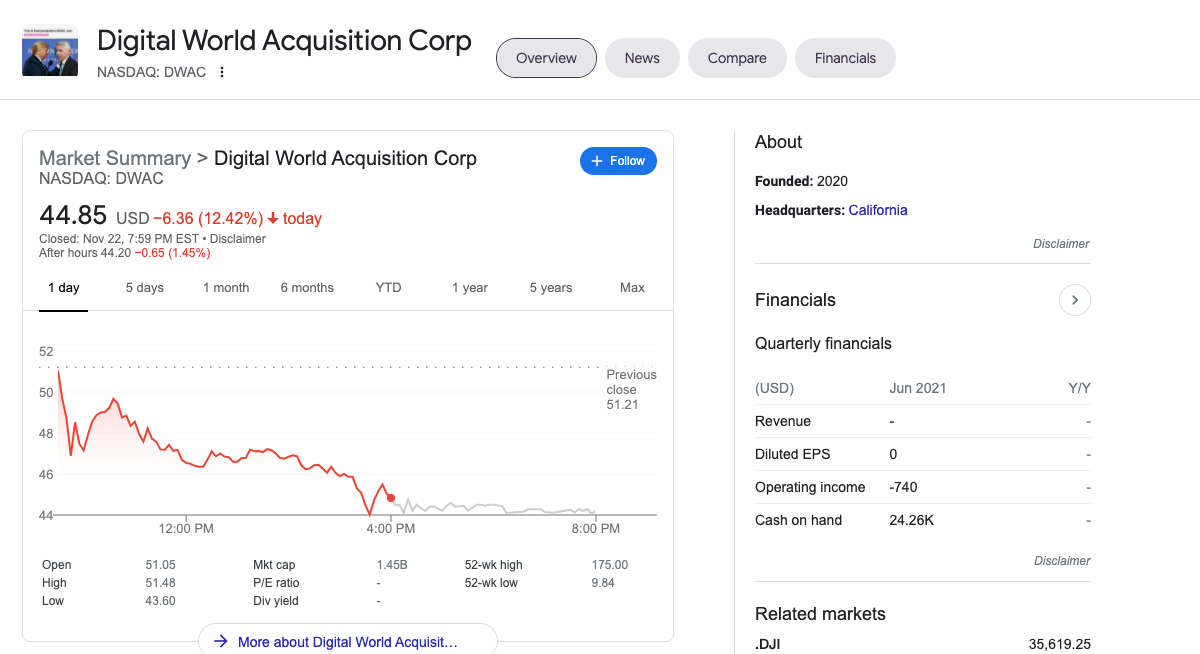Click the Jun 2021 column header
This screenshot has height=654, width=1200.
pos(917,388)
